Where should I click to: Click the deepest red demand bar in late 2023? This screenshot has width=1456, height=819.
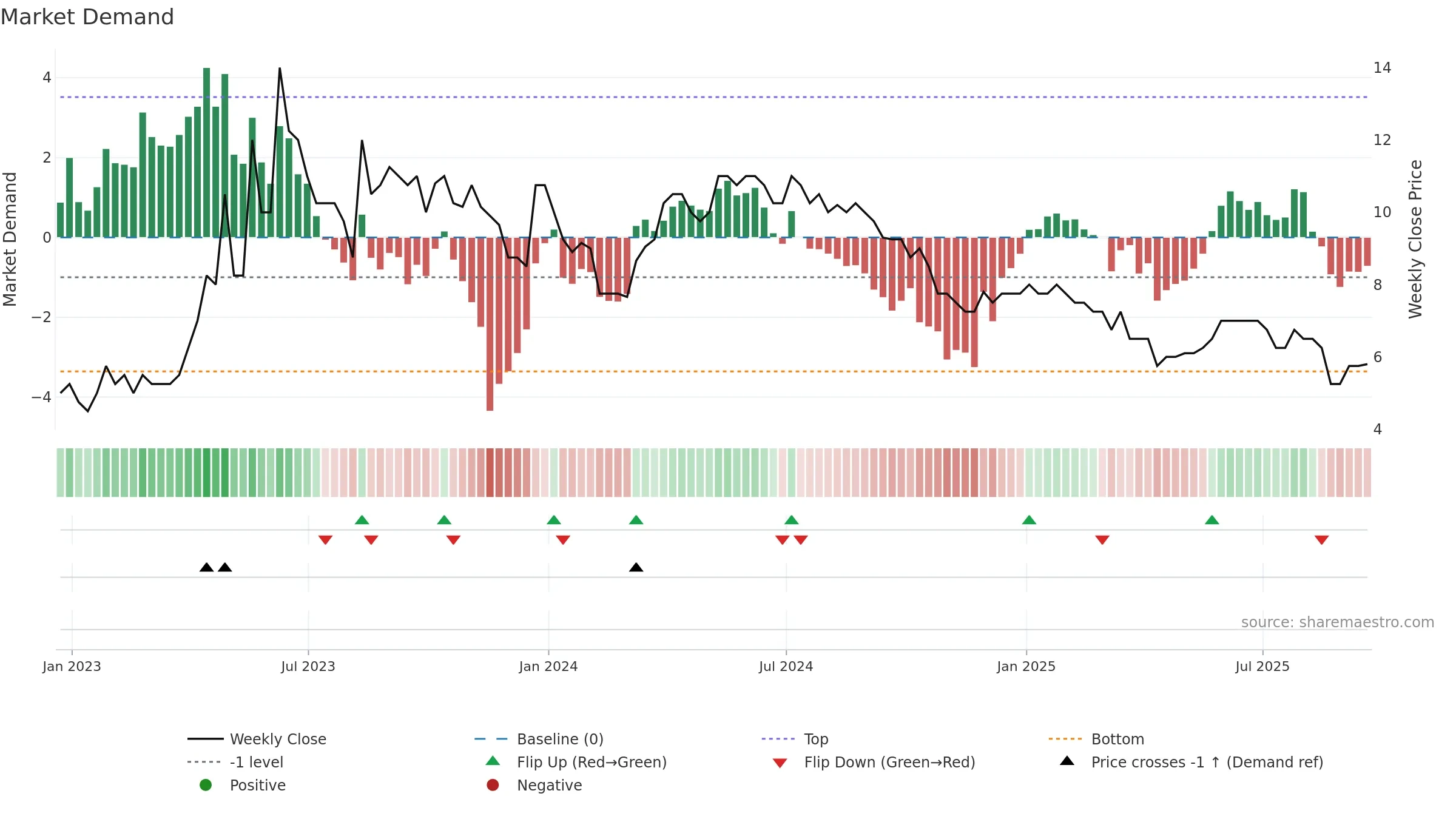(x=490, y=324)
